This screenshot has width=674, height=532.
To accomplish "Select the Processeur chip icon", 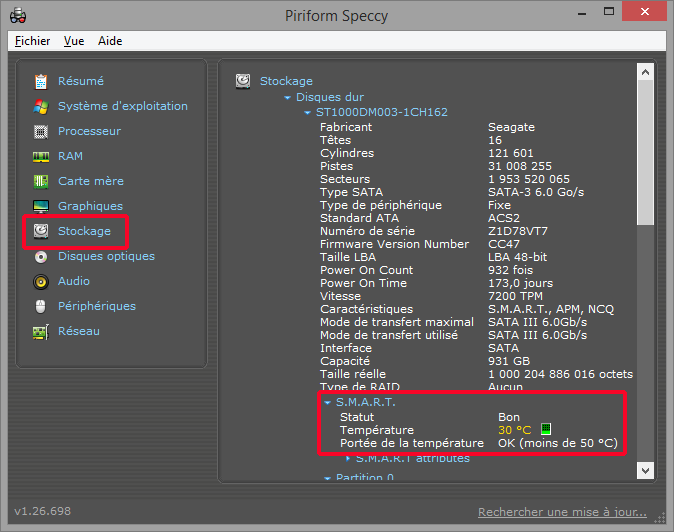I will point(41,131).
